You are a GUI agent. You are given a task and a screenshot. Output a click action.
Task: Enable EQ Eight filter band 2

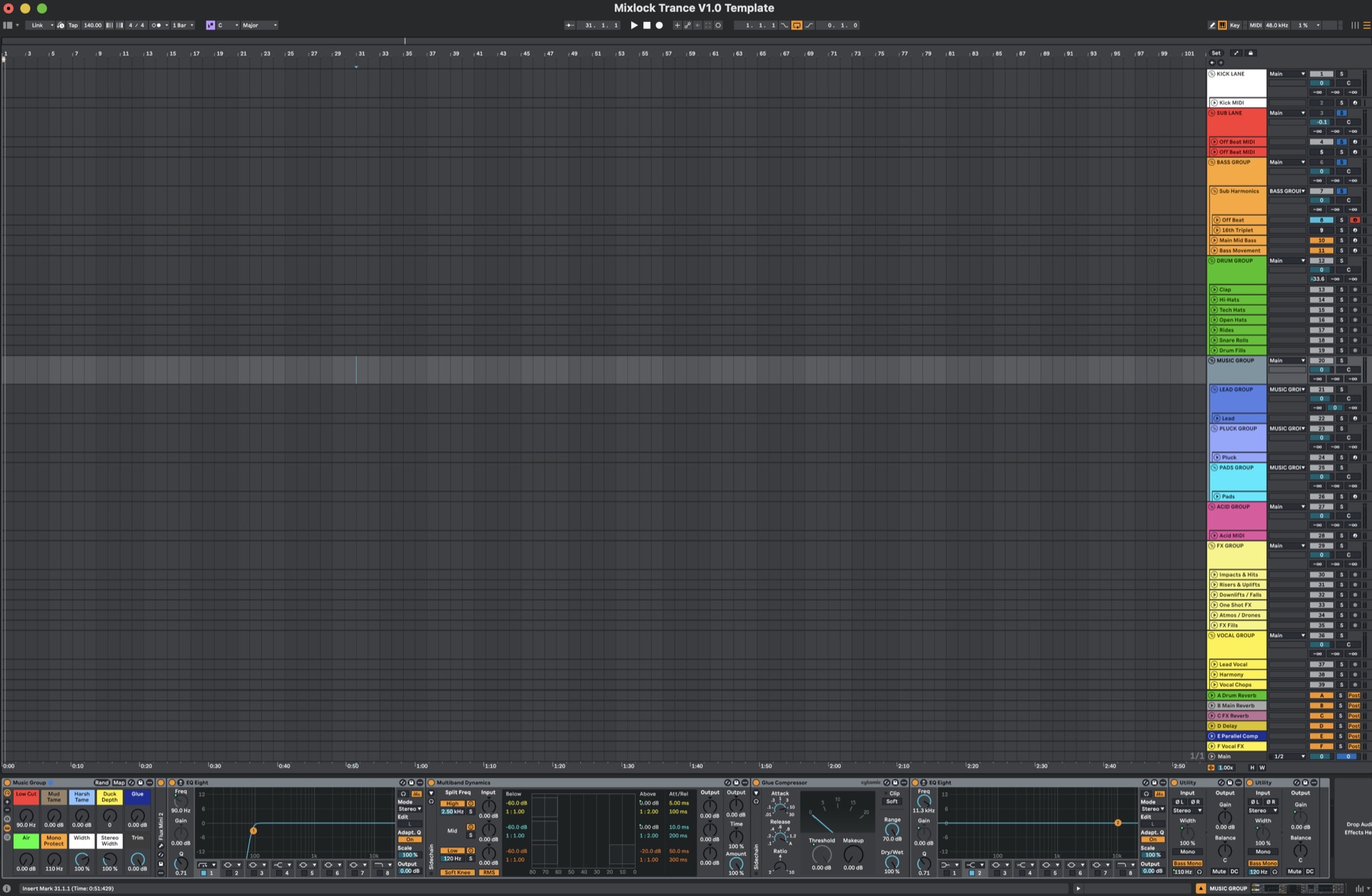point(229,873)
